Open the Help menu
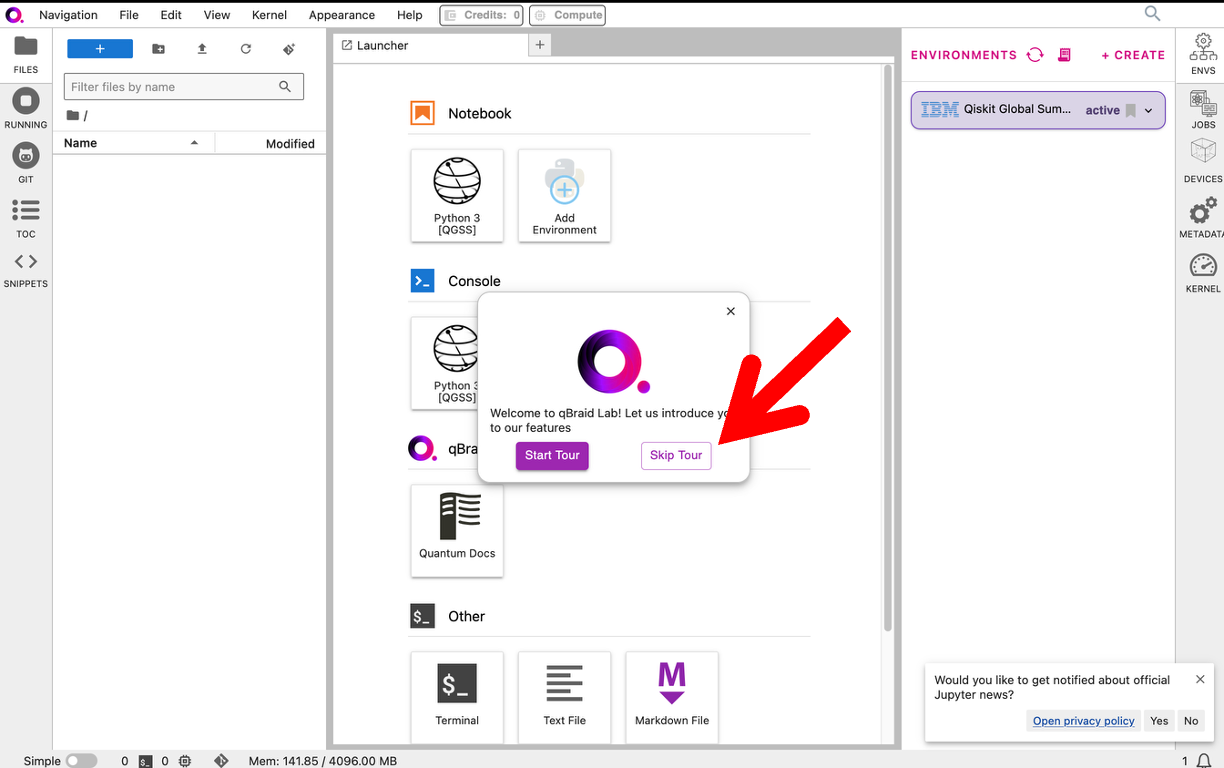Viewport: 1224px width, 768px height. tap(410, 15)
